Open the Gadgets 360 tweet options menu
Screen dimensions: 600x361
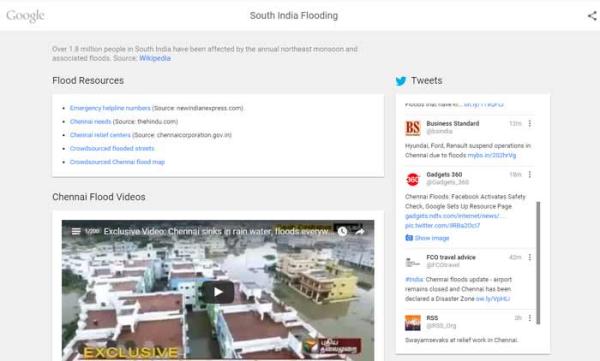530,175
